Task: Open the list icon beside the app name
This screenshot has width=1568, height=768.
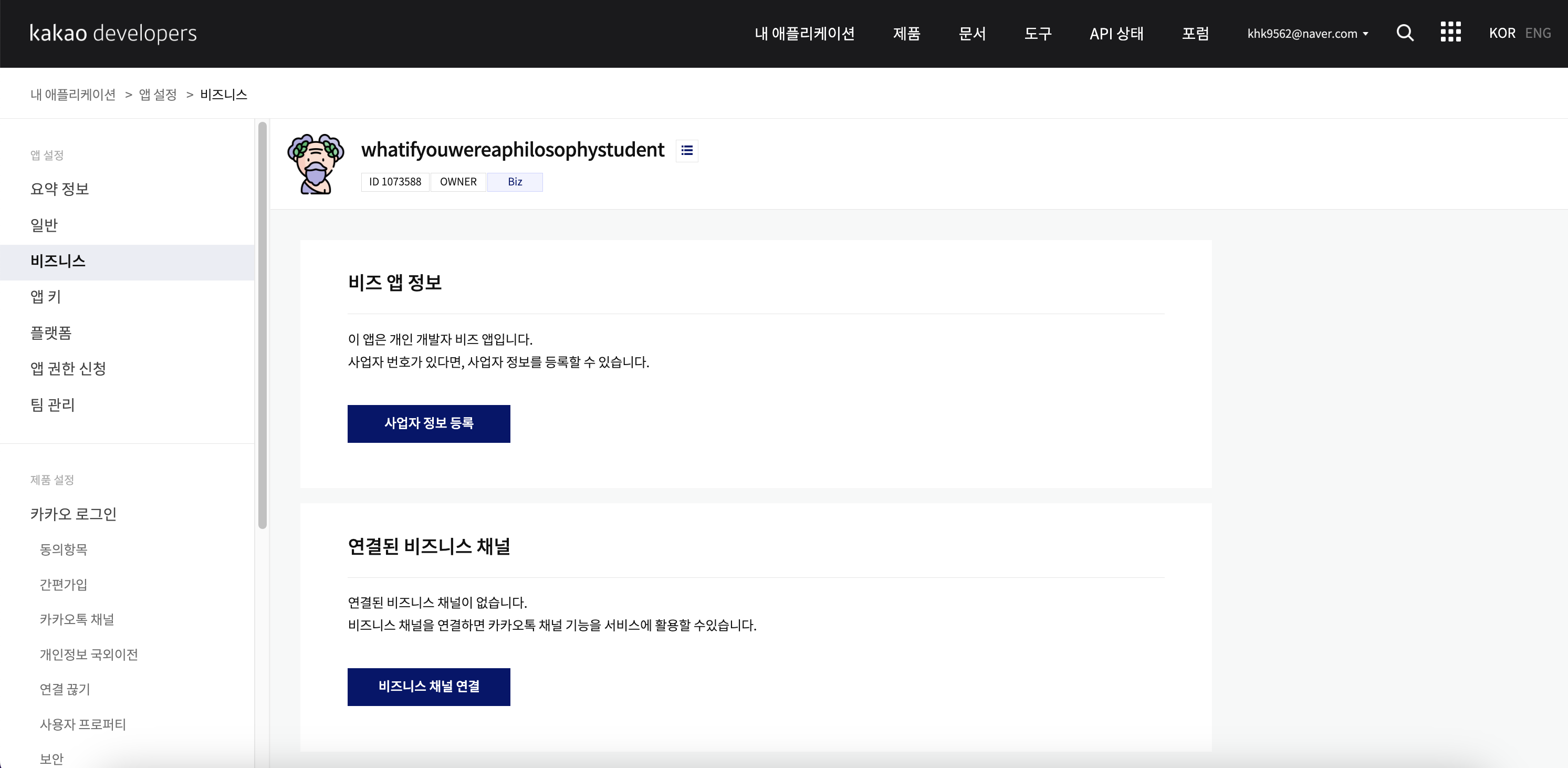Action: 687,150
